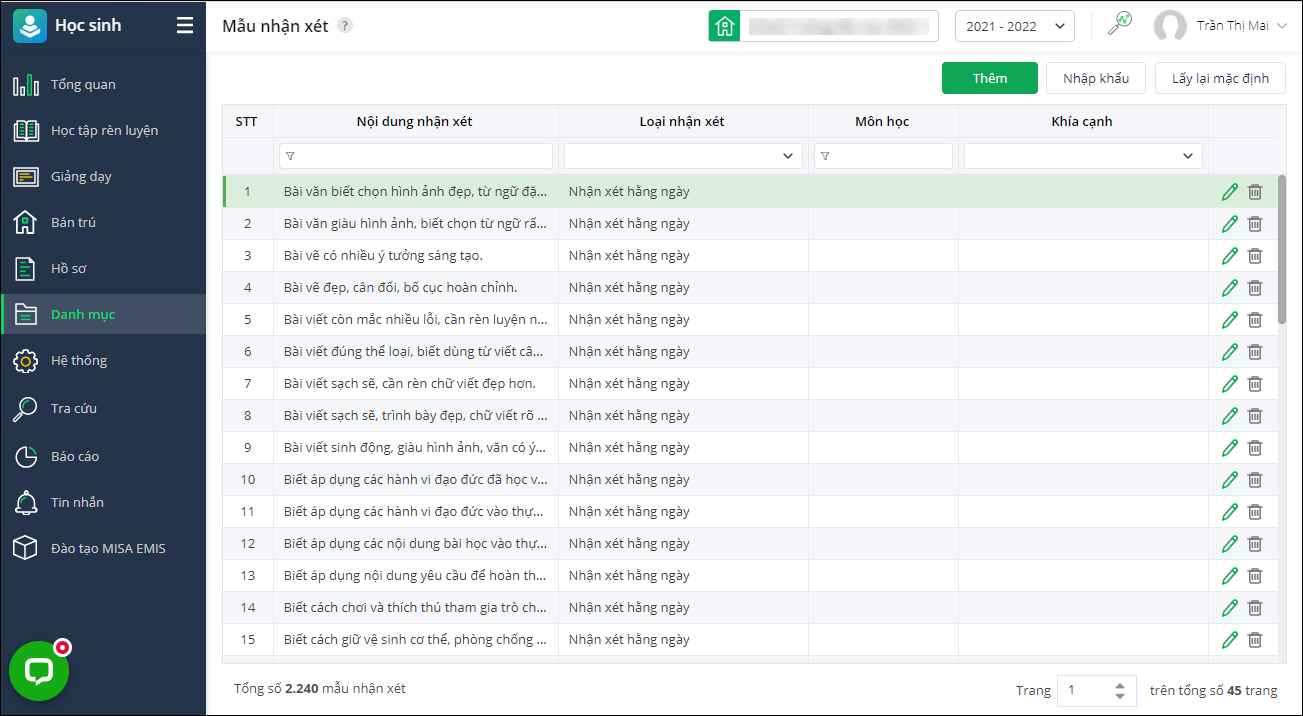Select row 8 'Bài viết sạch sẽ, trình bày đẹp'
This screenshot has height=716, width=1303.
(750, 416)
